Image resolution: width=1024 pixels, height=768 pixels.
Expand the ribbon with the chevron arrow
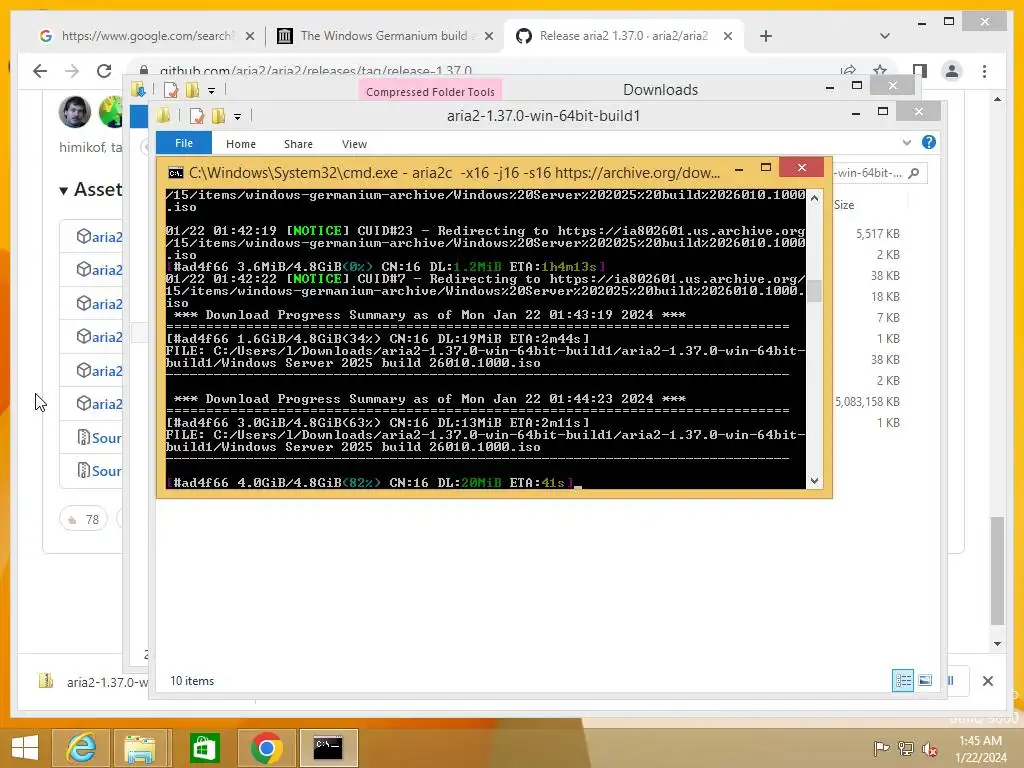coord(906,142)
